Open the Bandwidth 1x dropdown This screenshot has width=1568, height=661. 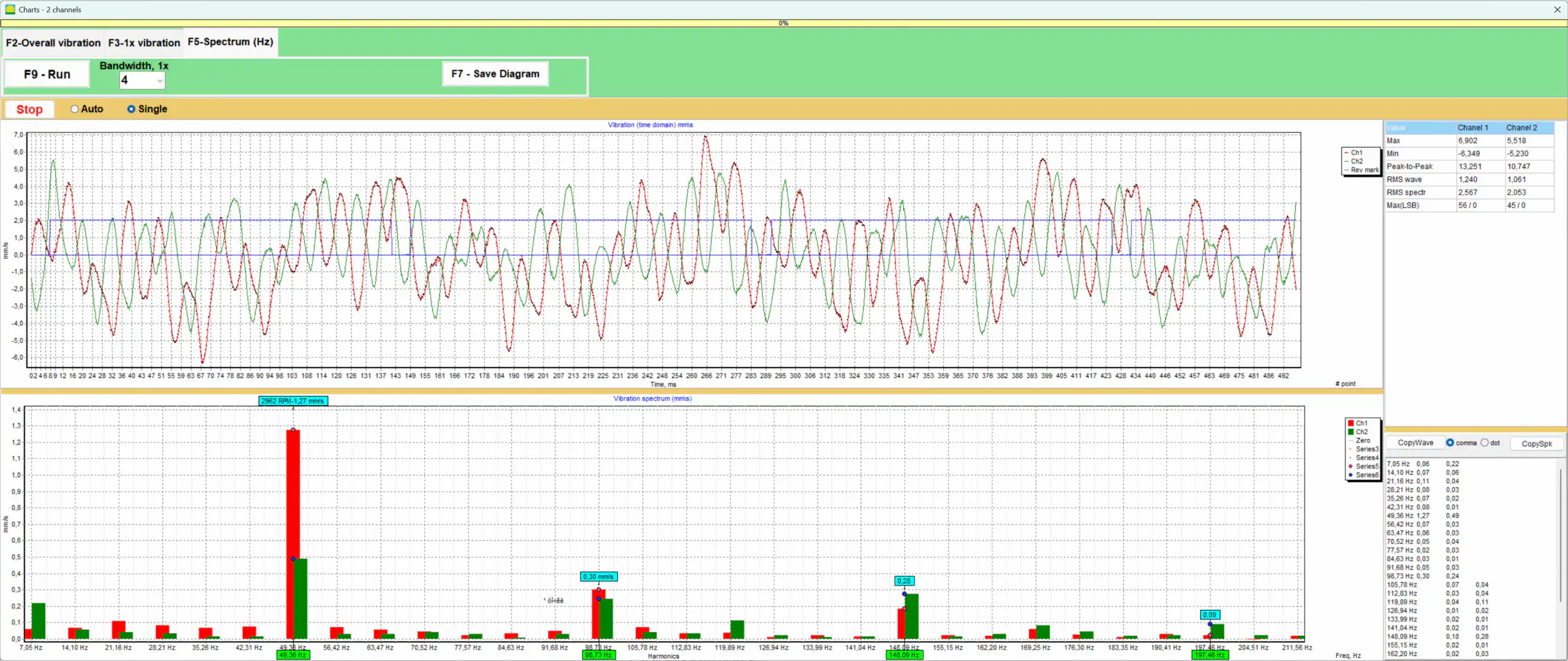pos(142,80)
